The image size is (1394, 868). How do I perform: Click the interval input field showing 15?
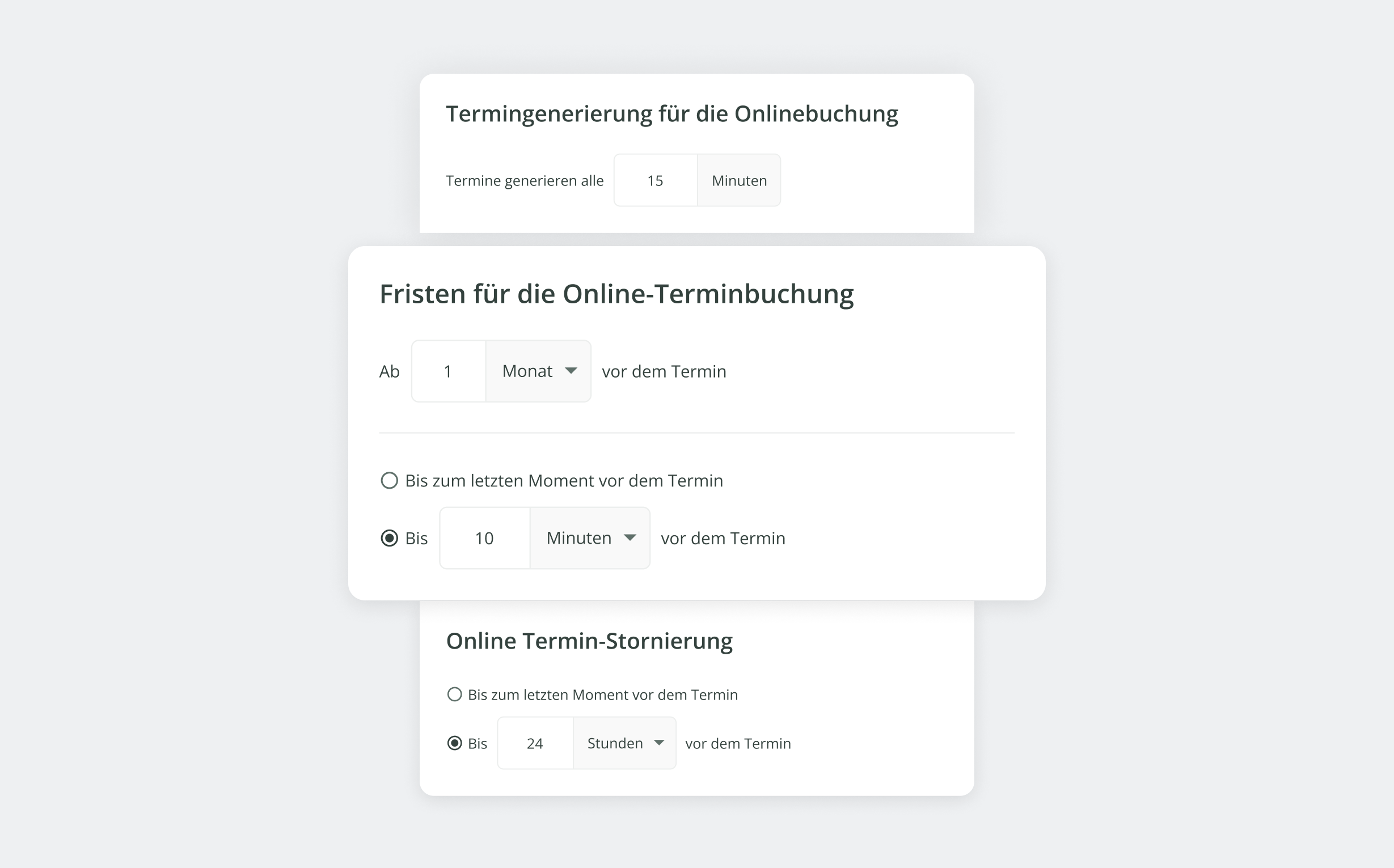(655, 180)
